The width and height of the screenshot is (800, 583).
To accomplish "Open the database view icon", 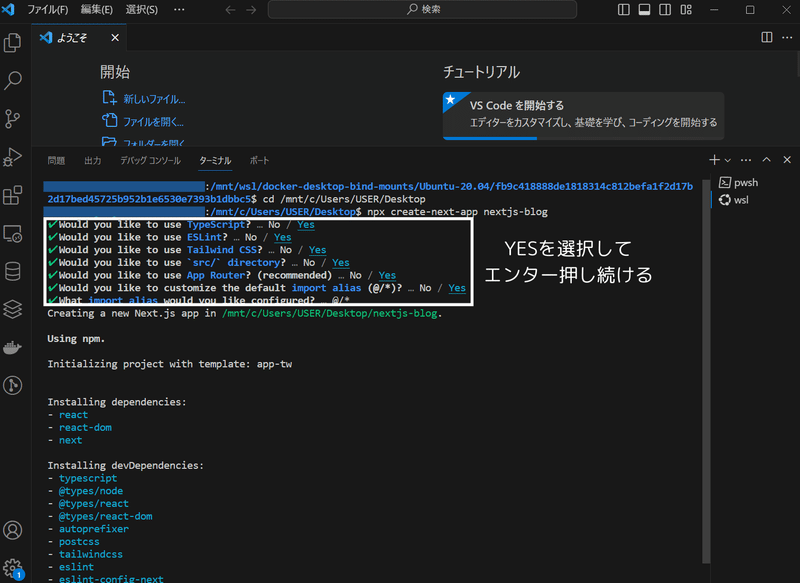I will (13, 271).
